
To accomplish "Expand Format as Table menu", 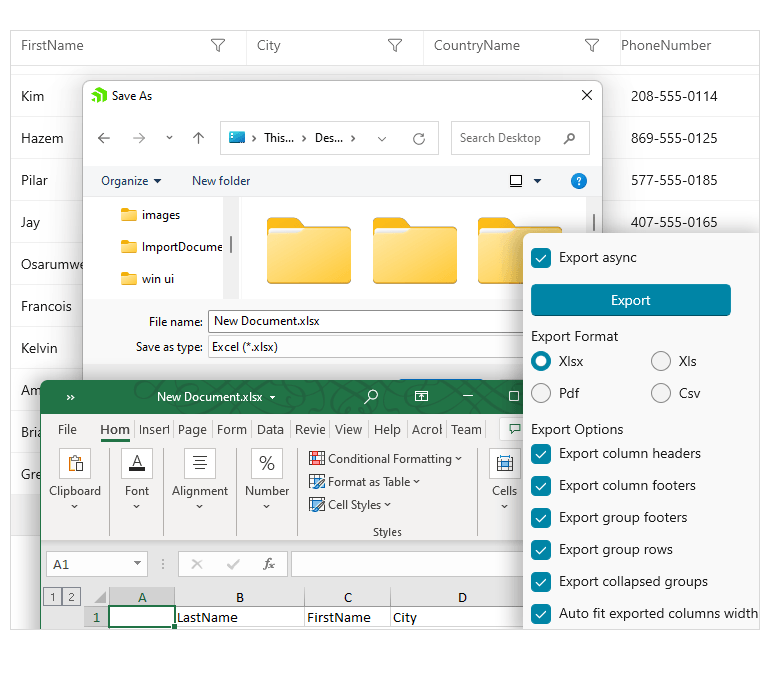I will tap(417, 482).
